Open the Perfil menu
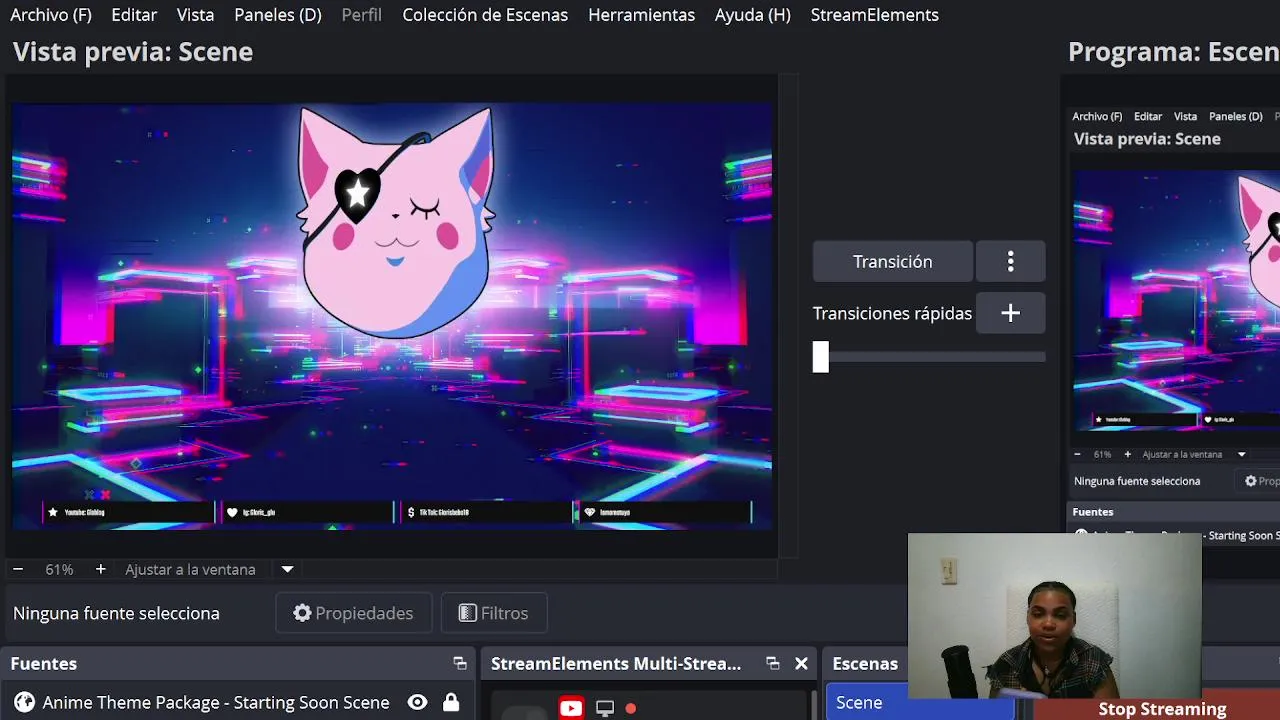Image resolution: width=1280 pixels, height=720 pixels. coord(361,15)
